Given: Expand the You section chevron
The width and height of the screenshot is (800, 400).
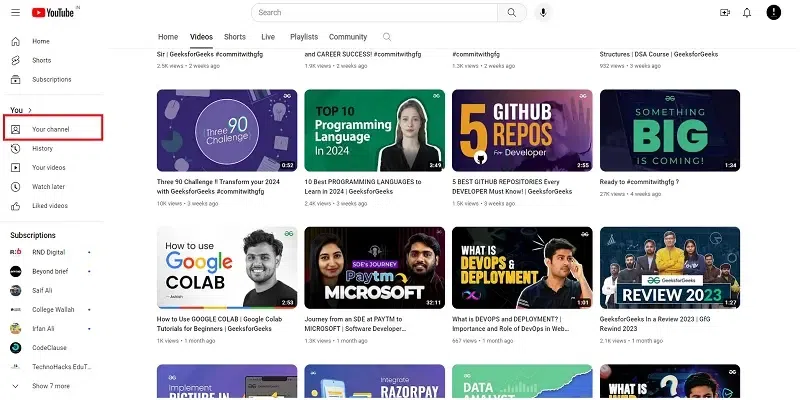Looking at the screenshot, I should [30, 110].
